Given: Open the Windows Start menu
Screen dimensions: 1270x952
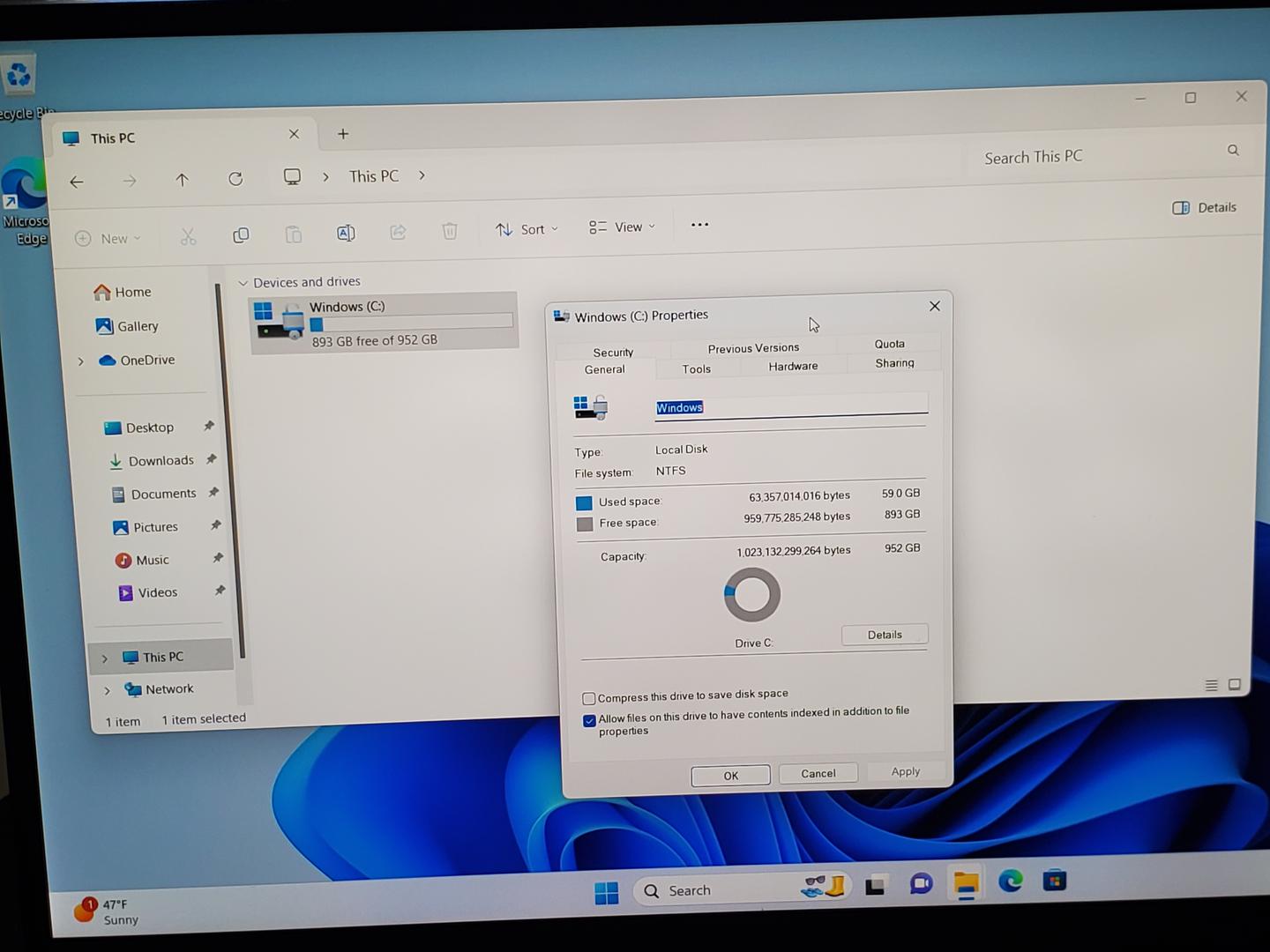Looking at the screenshot, I should pyautogui.click(x=607, y=893).
